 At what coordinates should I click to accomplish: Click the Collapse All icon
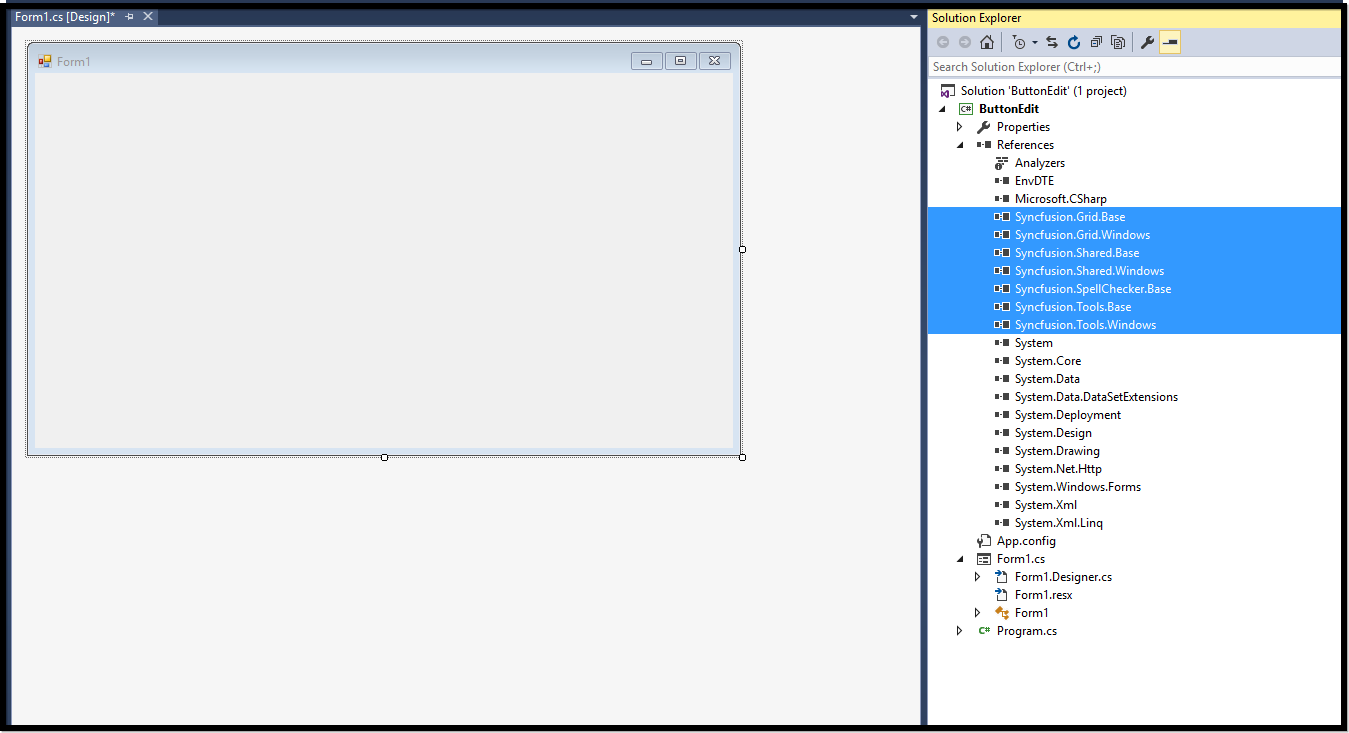[x=1096, y=42]
